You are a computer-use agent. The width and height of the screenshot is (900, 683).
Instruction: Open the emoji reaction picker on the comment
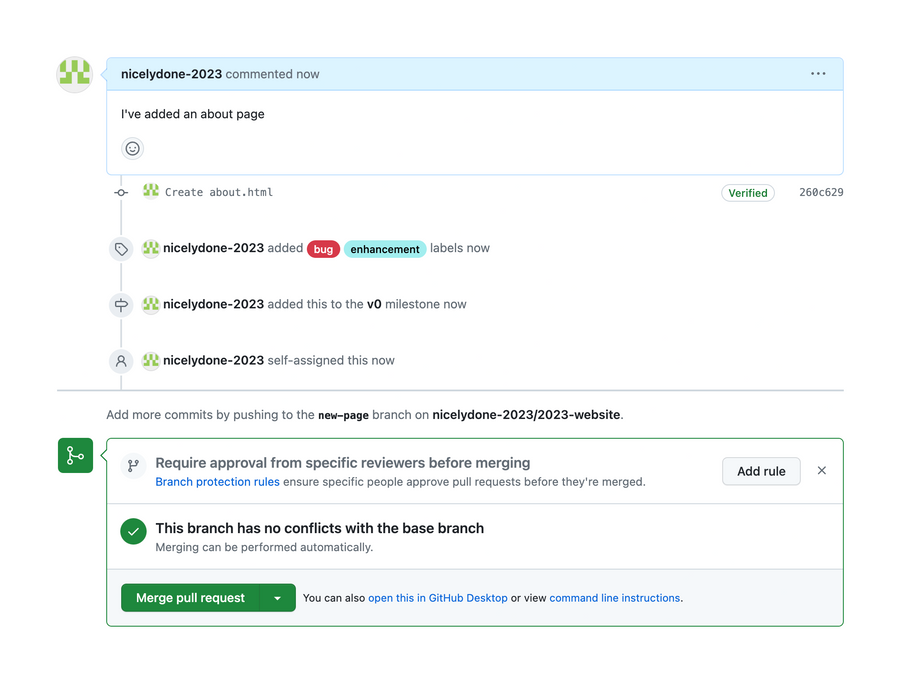point(132,148)
